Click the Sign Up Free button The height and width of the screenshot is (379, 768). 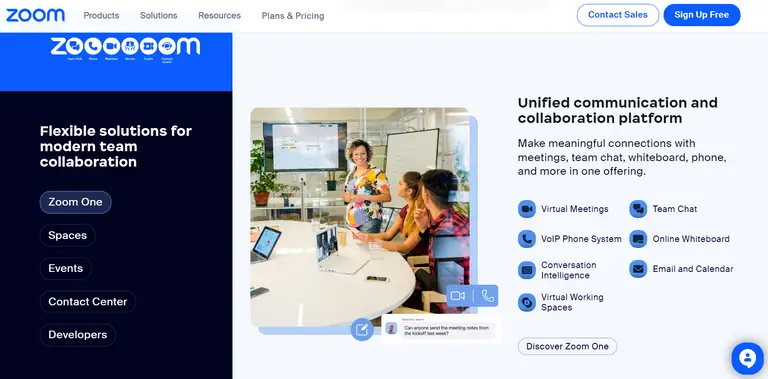point(702,15)
